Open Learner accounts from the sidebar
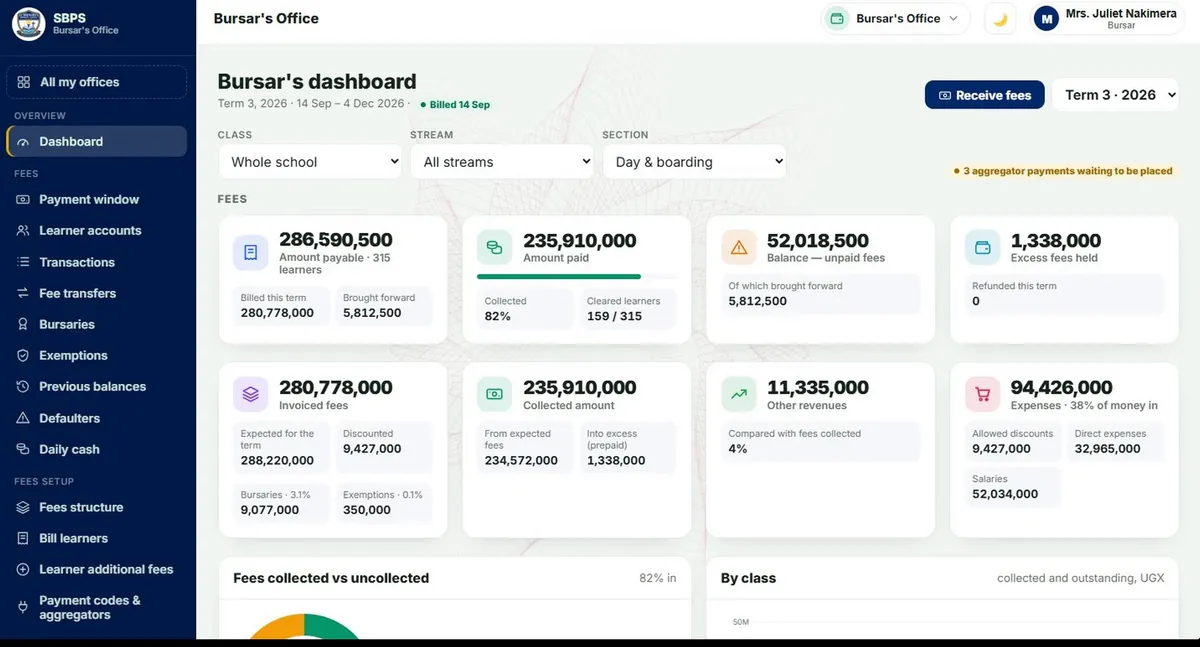This screenshot has width=1200, height=647. point(96,230)
